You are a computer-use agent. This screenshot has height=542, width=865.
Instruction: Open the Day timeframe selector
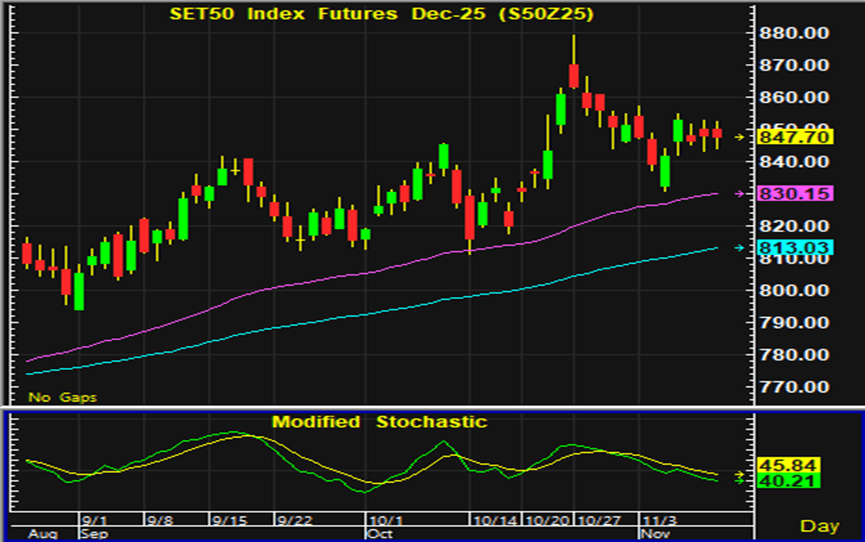pos(820,525)
